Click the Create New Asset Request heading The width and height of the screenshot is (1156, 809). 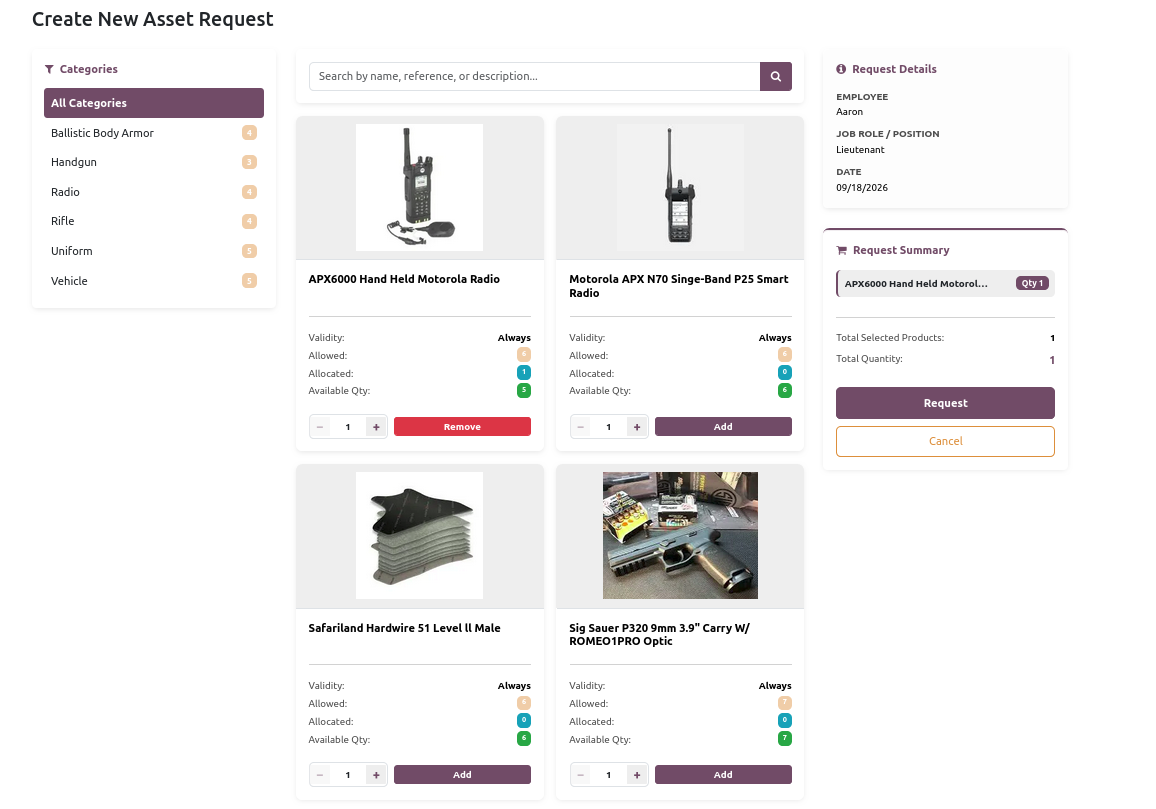coord(153,19)
